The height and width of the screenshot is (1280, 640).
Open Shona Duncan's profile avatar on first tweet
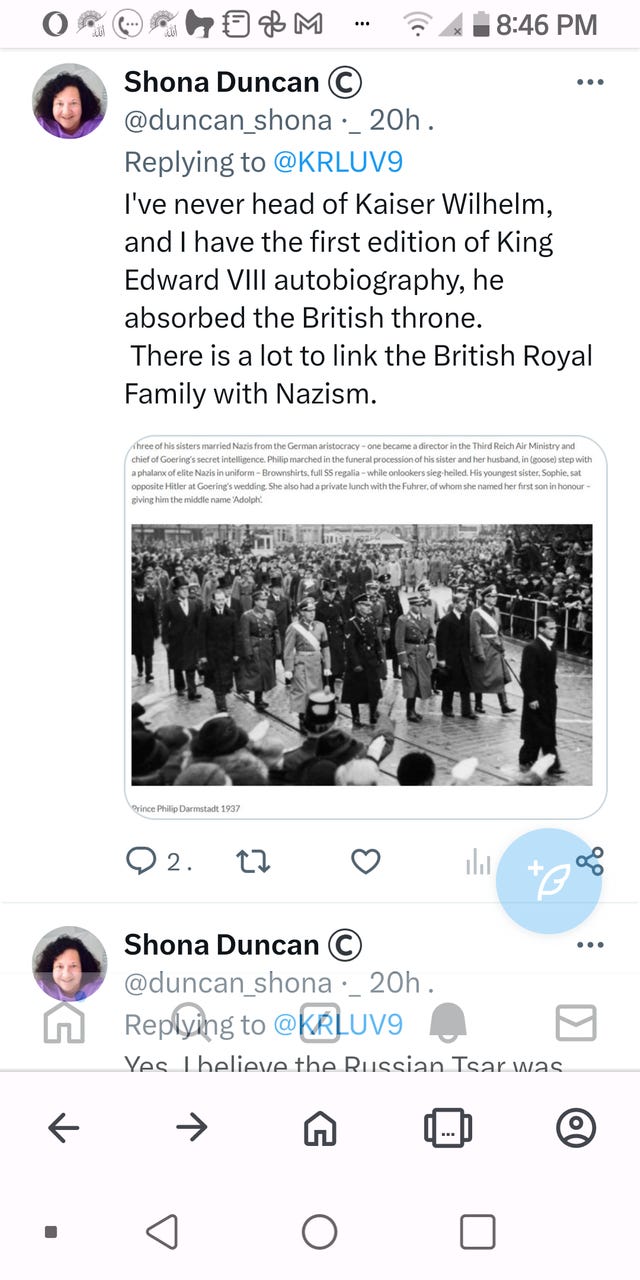coord(70,101)
